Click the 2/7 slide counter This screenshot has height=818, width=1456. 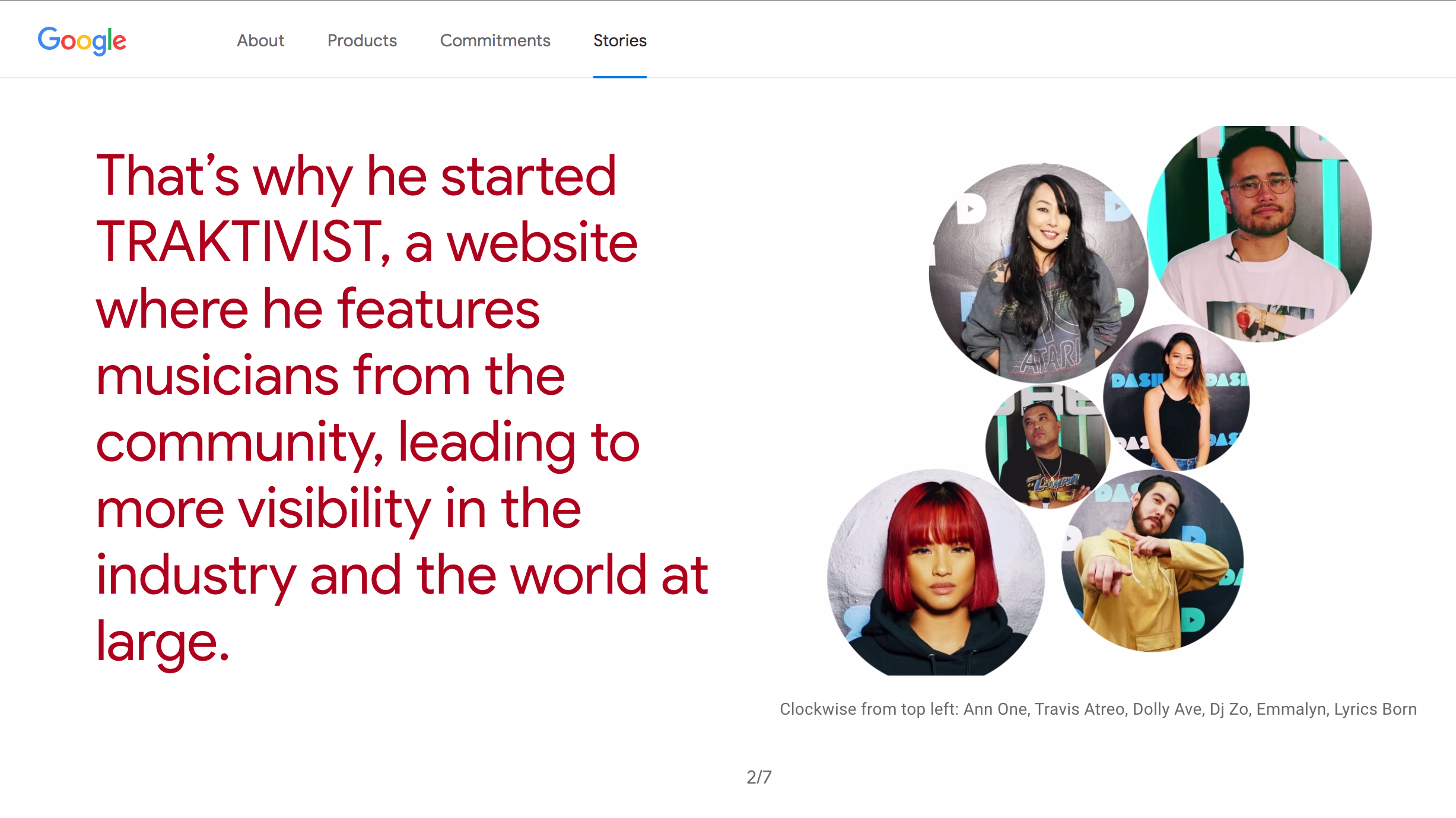pyautogui.click(x=759, y=777)
